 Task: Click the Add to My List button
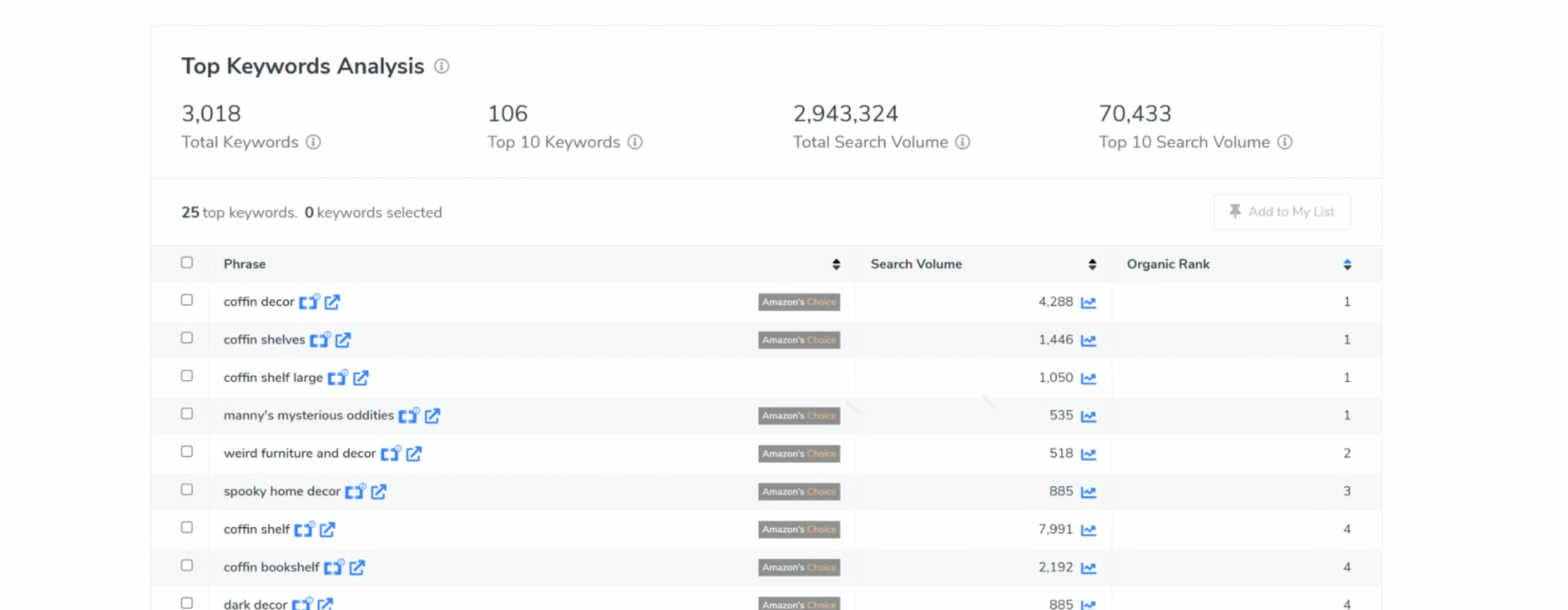coord(1281,212)
